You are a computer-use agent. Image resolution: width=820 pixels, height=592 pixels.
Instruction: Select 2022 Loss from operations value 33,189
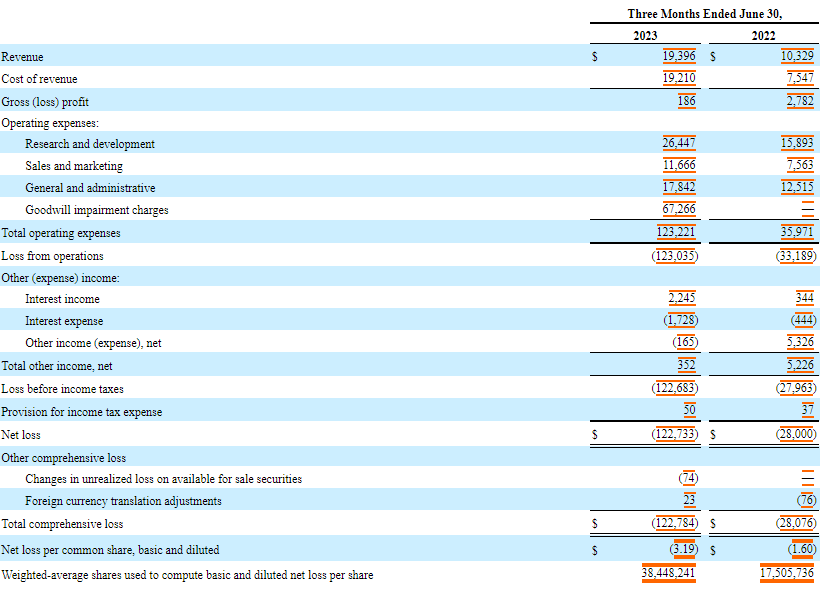pos(796,255)
